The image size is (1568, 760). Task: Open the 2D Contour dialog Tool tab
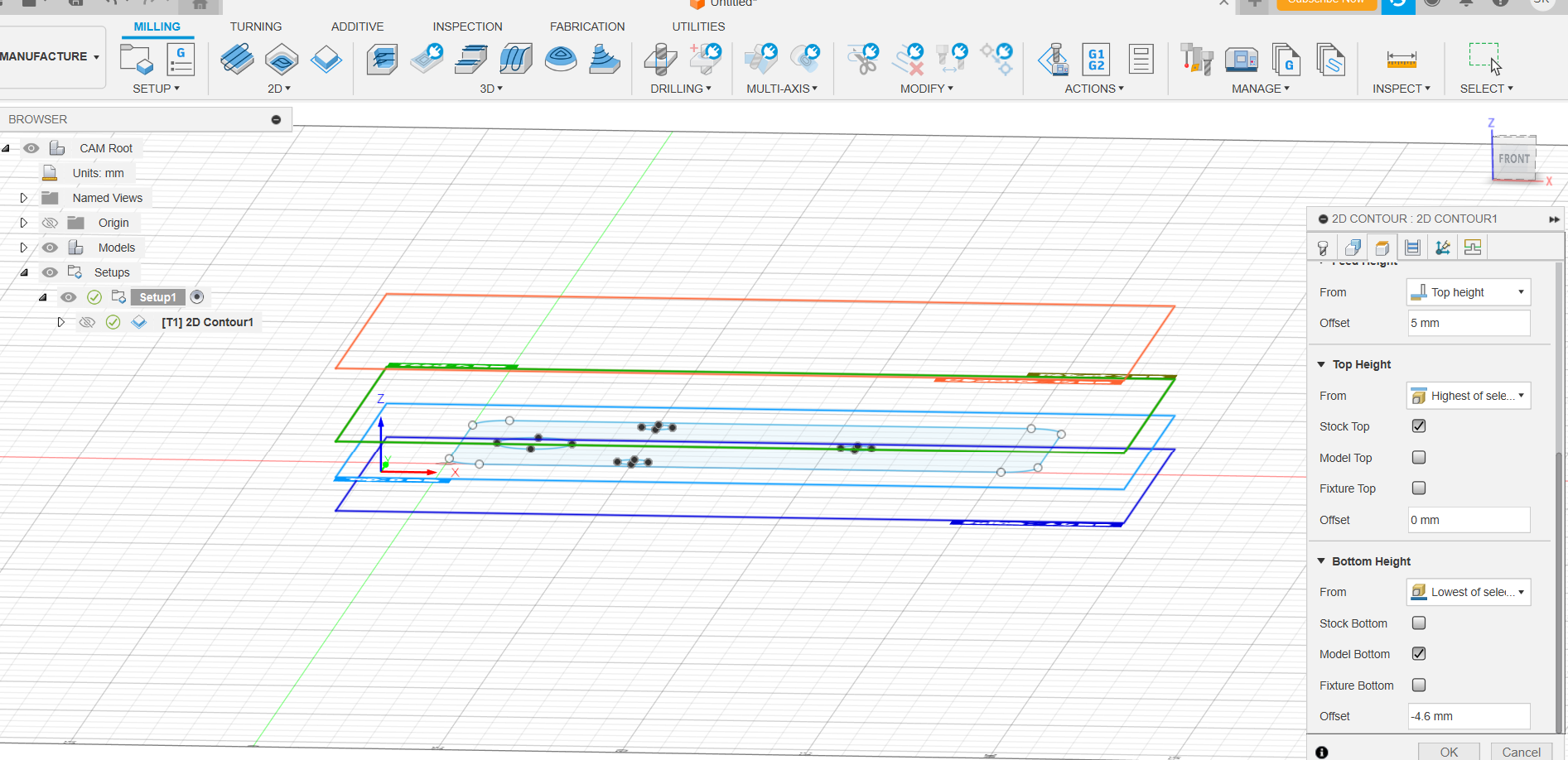pyautogui.click(x=1323, y=248)
